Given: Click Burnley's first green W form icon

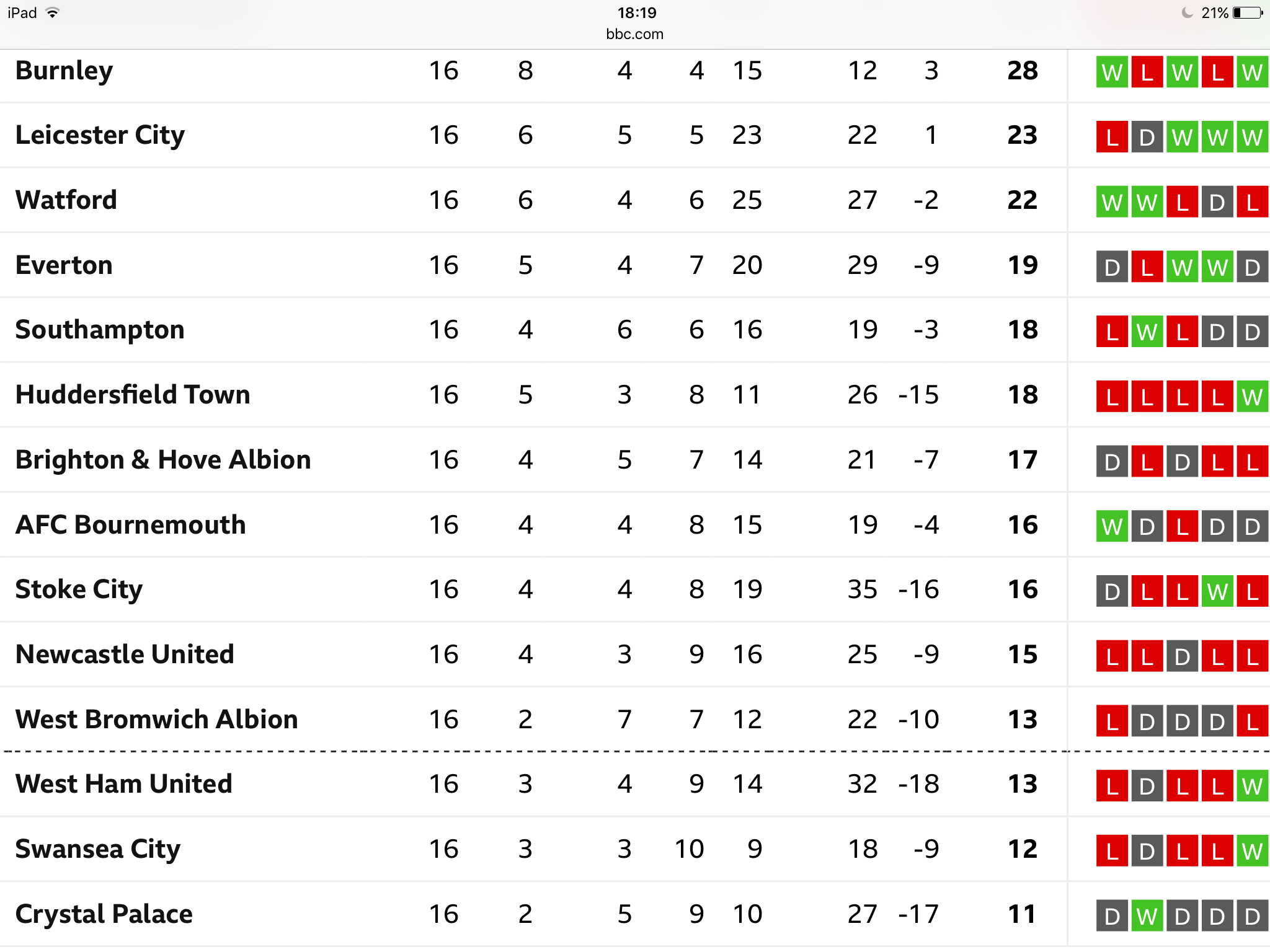Looking at the screenshot, I should pyautogui.click(x=1112, y=72).
